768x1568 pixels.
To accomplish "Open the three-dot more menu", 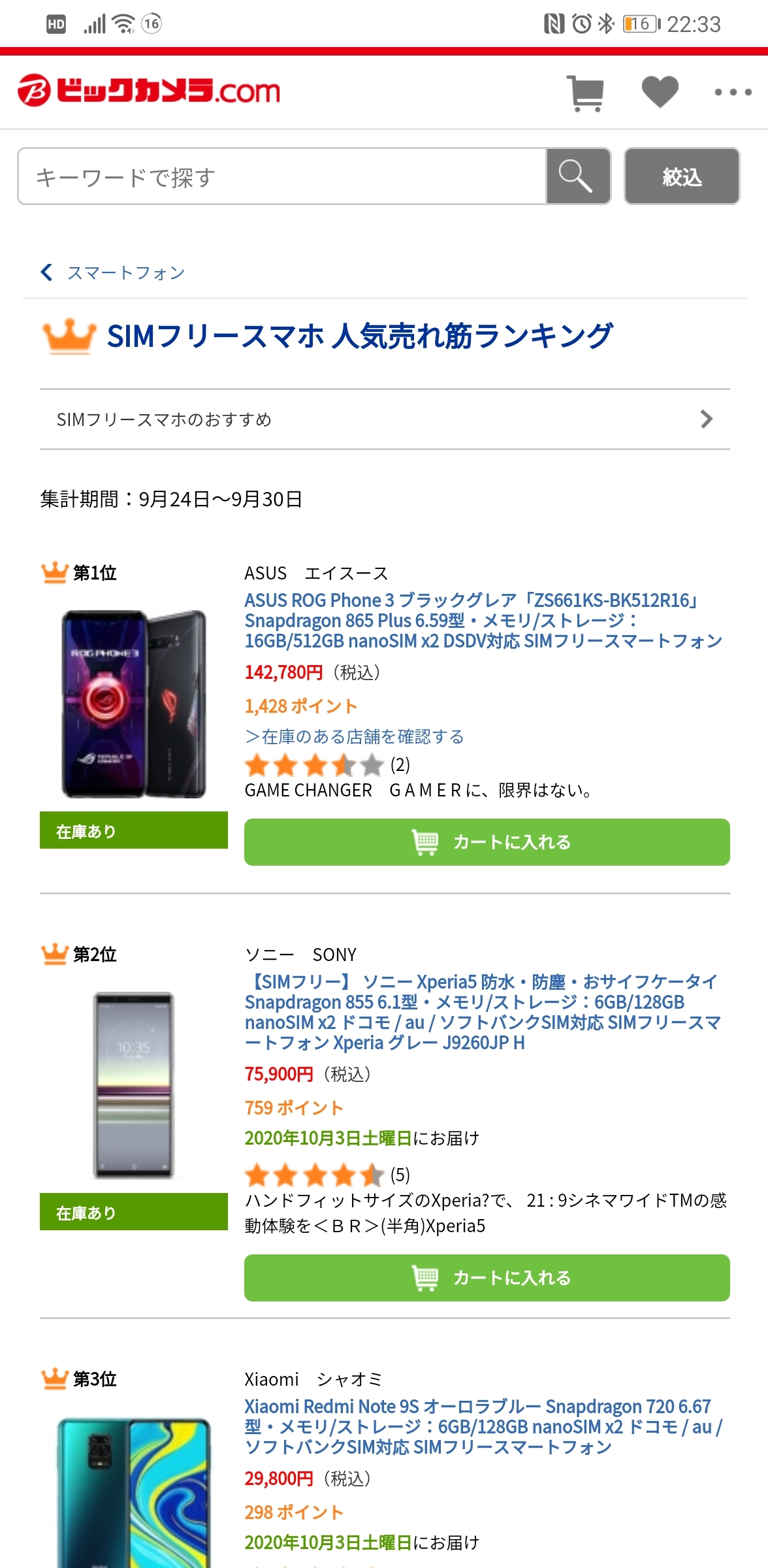I will point(733,92).
